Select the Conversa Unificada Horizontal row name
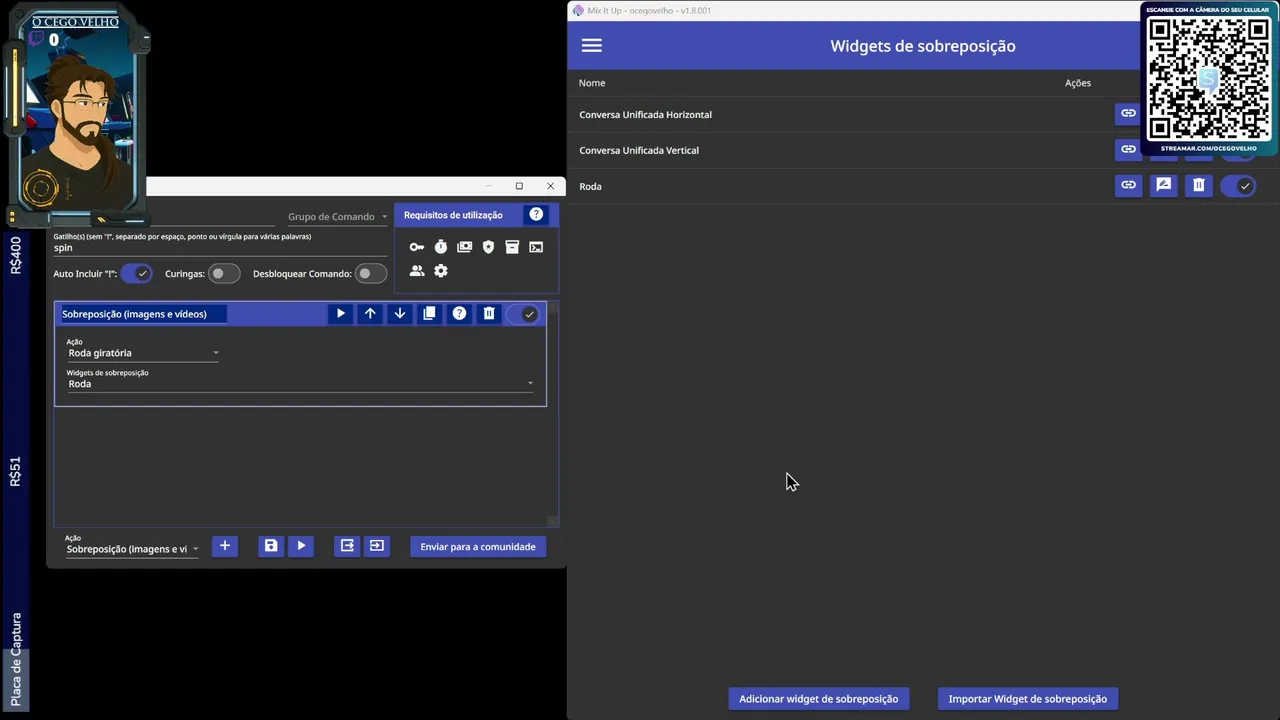 pyautogui.click(x=645, y=115)
